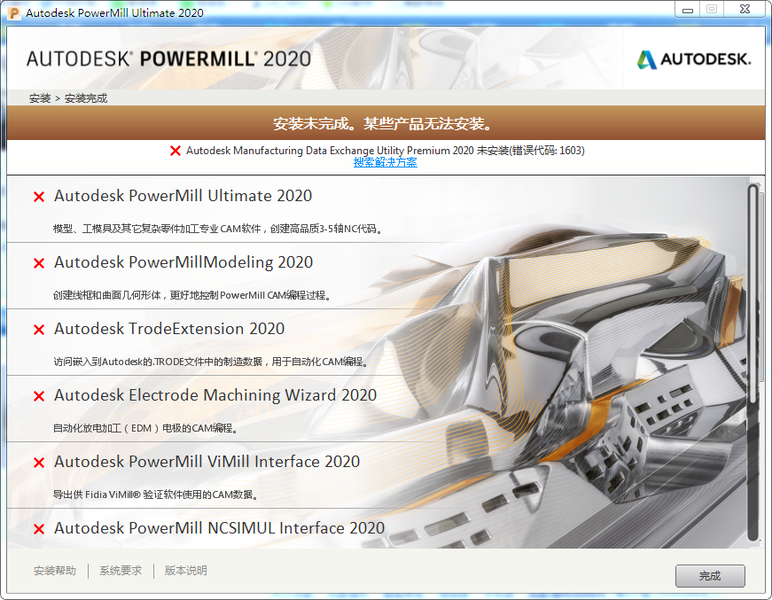
Task: Select Autodesk PowerMill Ultimate 2020 title
Action: 183,196
